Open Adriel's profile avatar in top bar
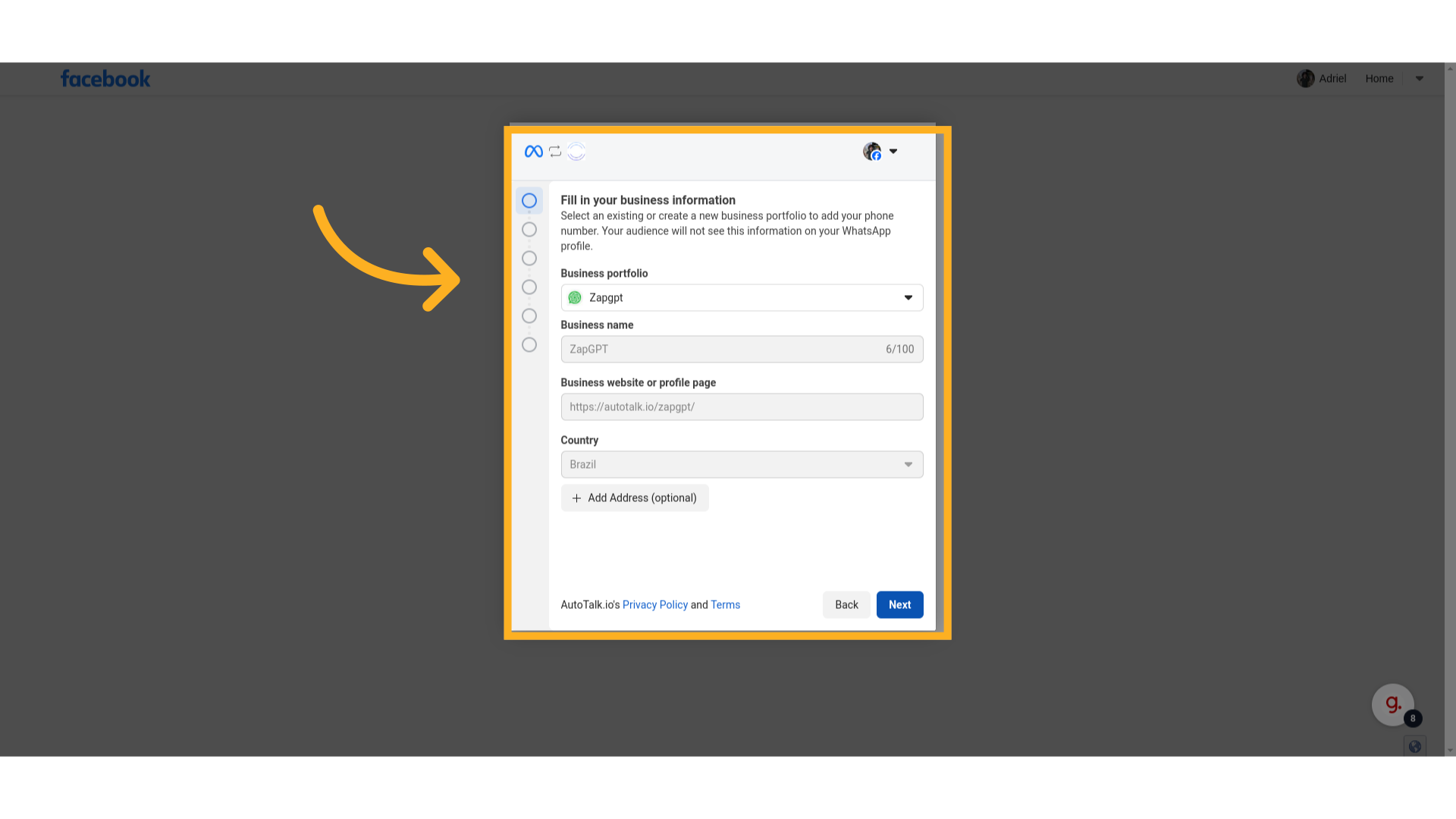Screen dimensions: 1456x819 point(1305,79)
